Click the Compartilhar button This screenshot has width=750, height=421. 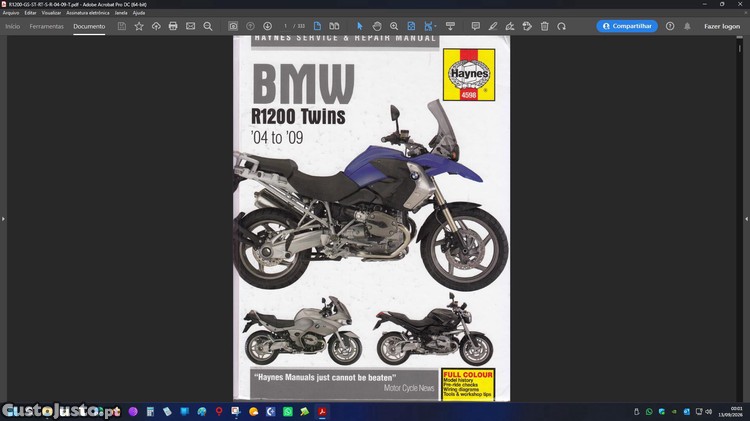(x=627, y=26)
